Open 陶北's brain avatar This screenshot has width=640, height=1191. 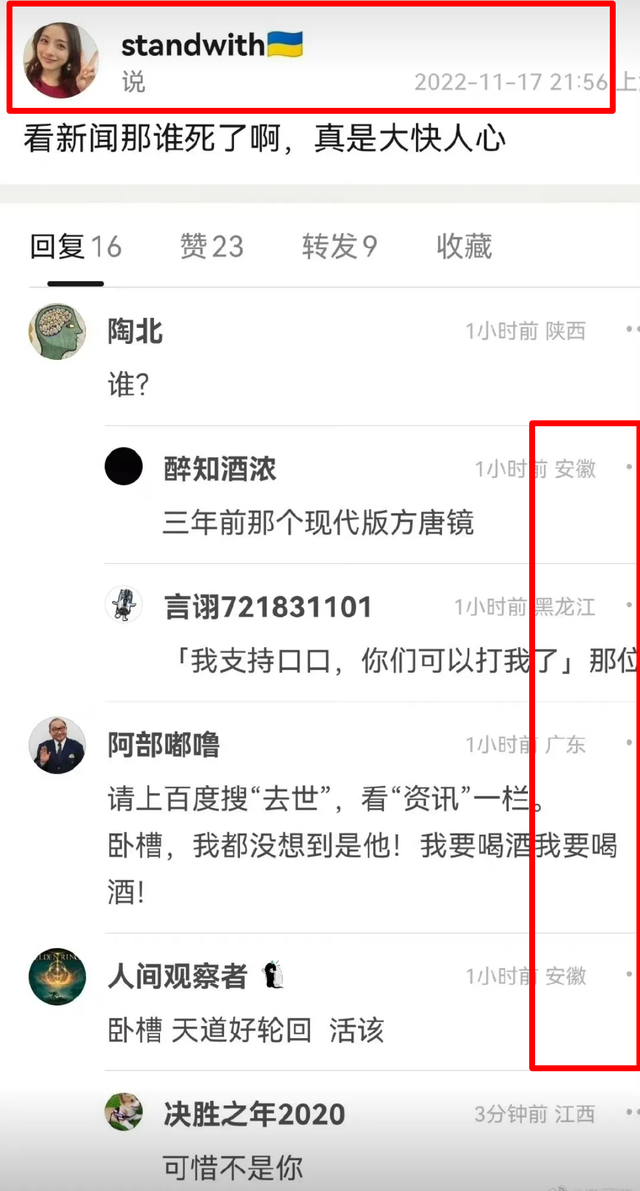[57, 331]
